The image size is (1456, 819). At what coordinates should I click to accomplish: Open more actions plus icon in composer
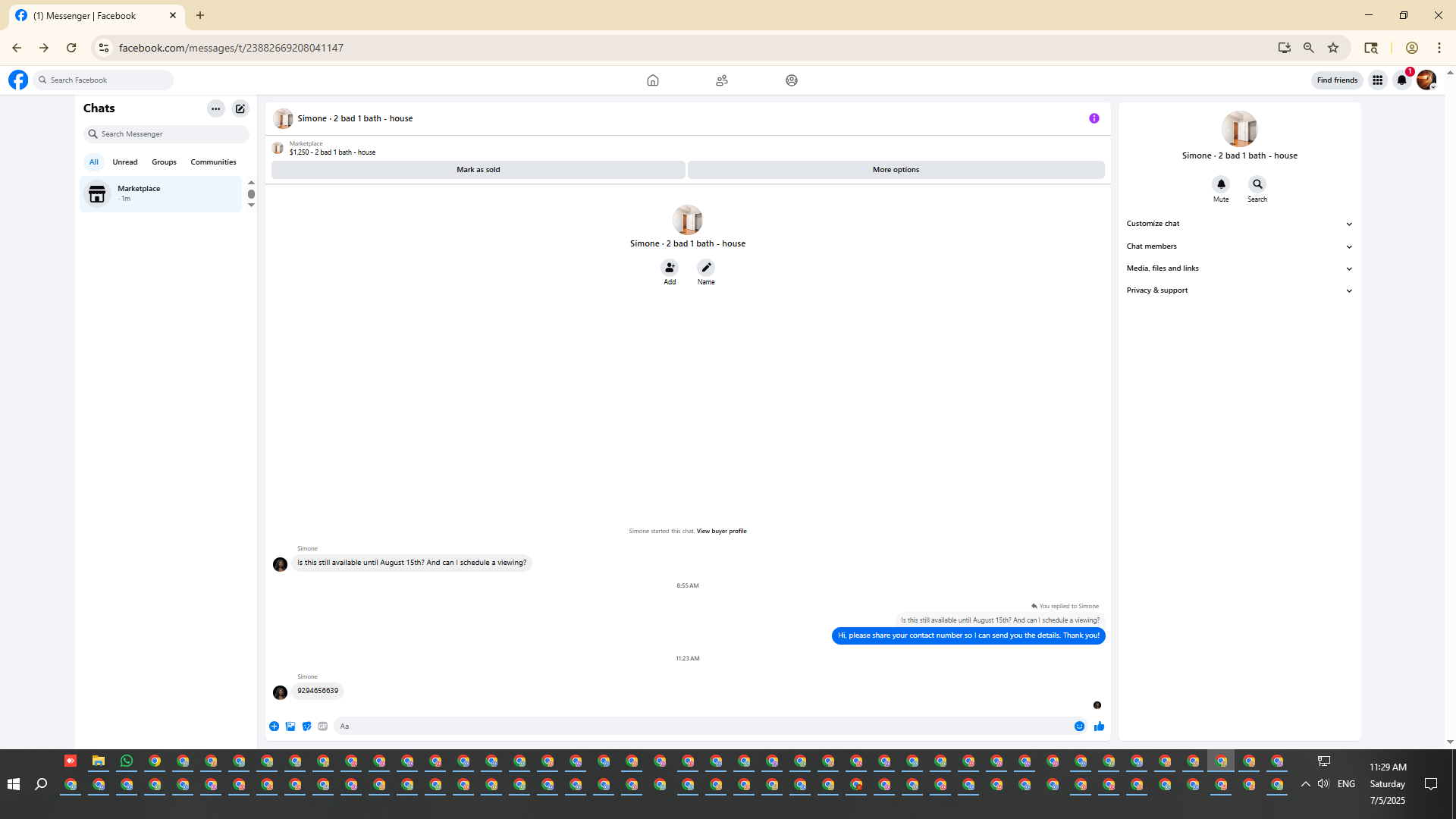(x=274, y=726)
